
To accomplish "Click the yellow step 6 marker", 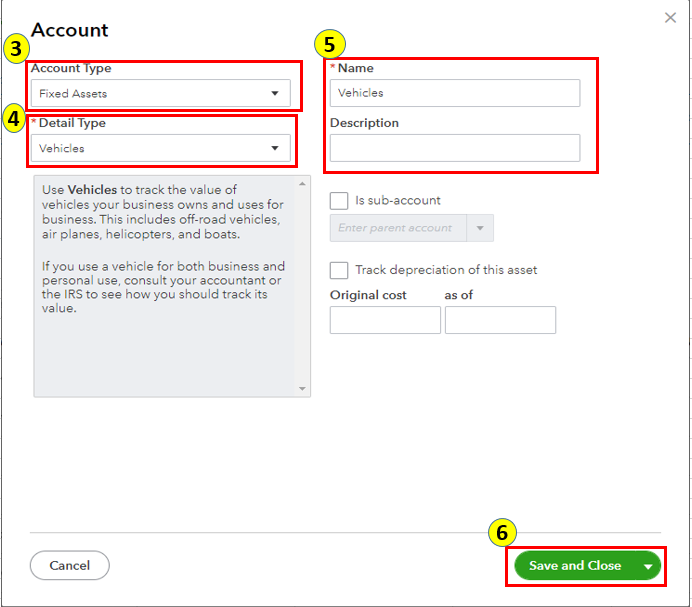I will (503, 533).
